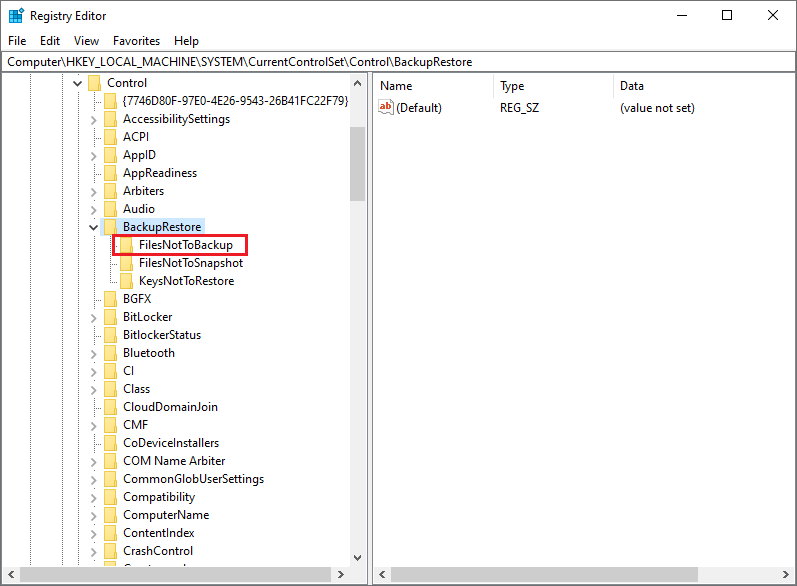Select the Bluetooth key label
The height and width of the screenshot is (586, 797).
[148, 353]
